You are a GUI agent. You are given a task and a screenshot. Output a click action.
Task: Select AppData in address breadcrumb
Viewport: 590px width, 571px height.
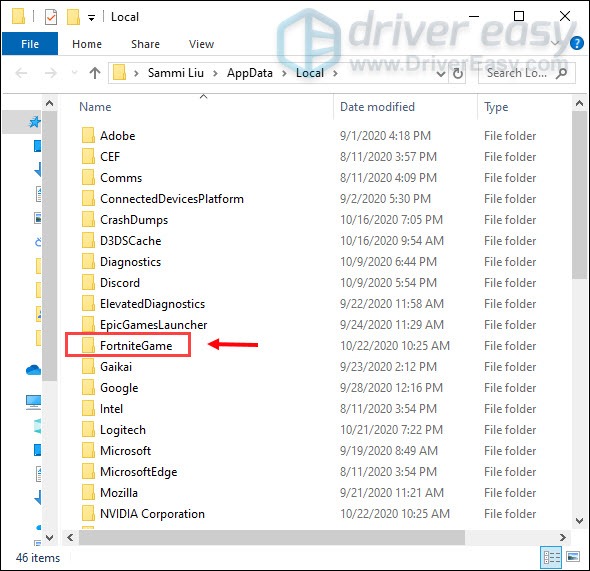(249, 73)
